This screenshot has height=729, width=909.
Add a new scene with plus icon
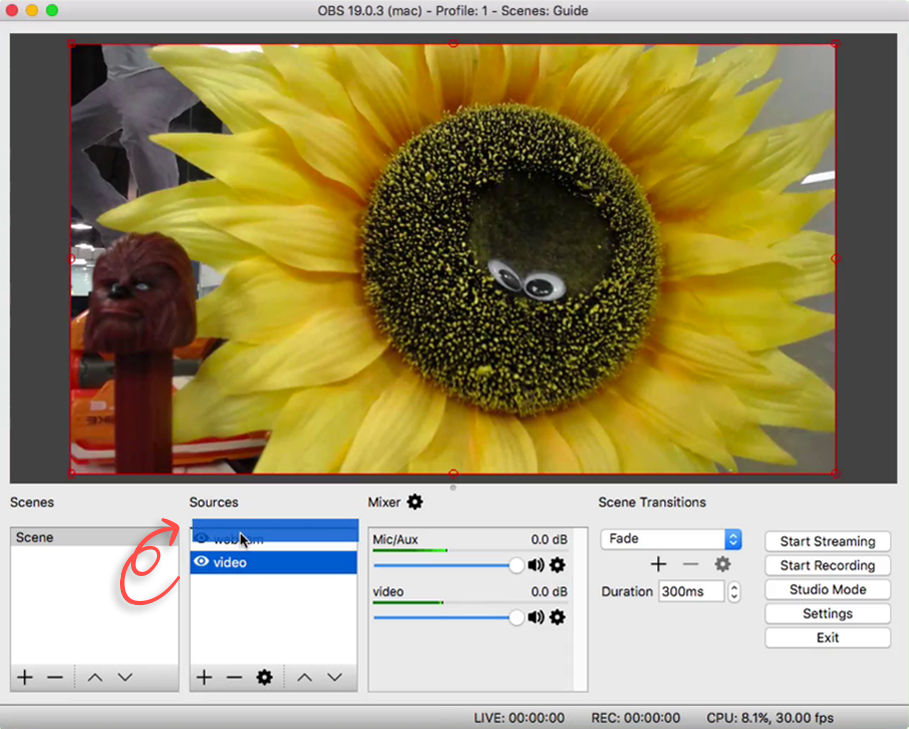25,677
